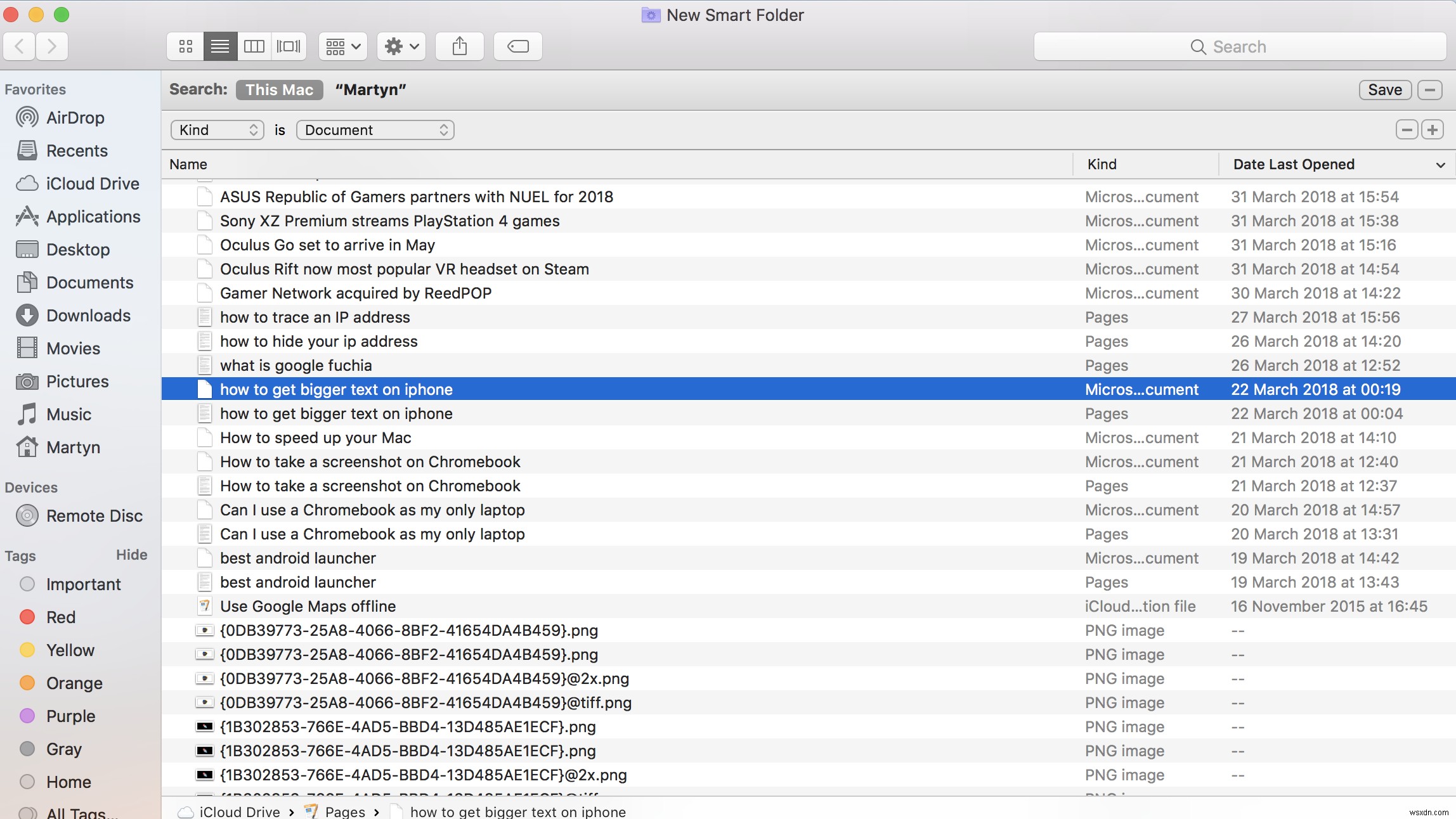Switch to icon view layout
The width and height of the screenshot is (1456, 819).
click(185, 45)
